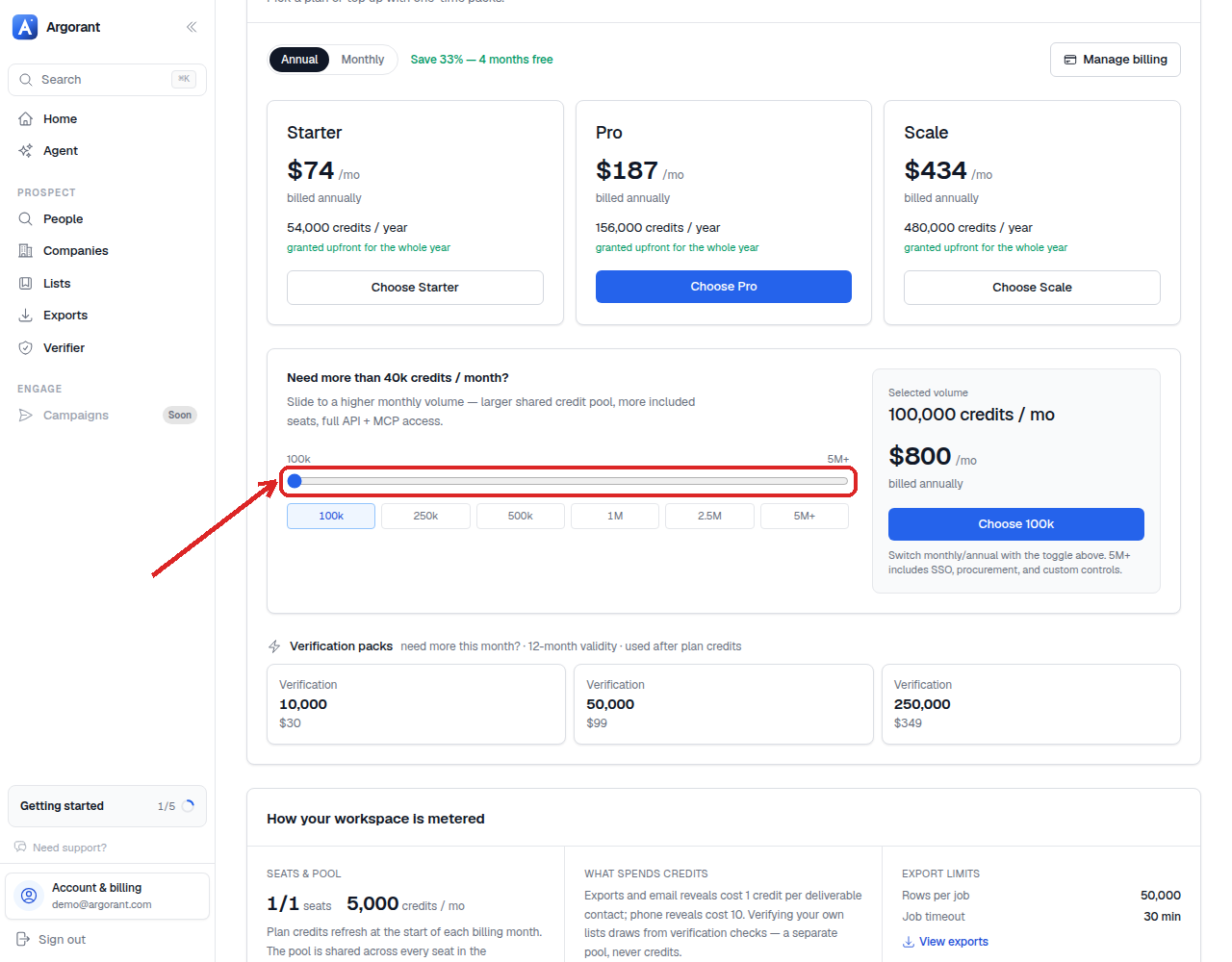Click Need support? link
This screenshot has width=1232, height=962.
pos(61,848)
